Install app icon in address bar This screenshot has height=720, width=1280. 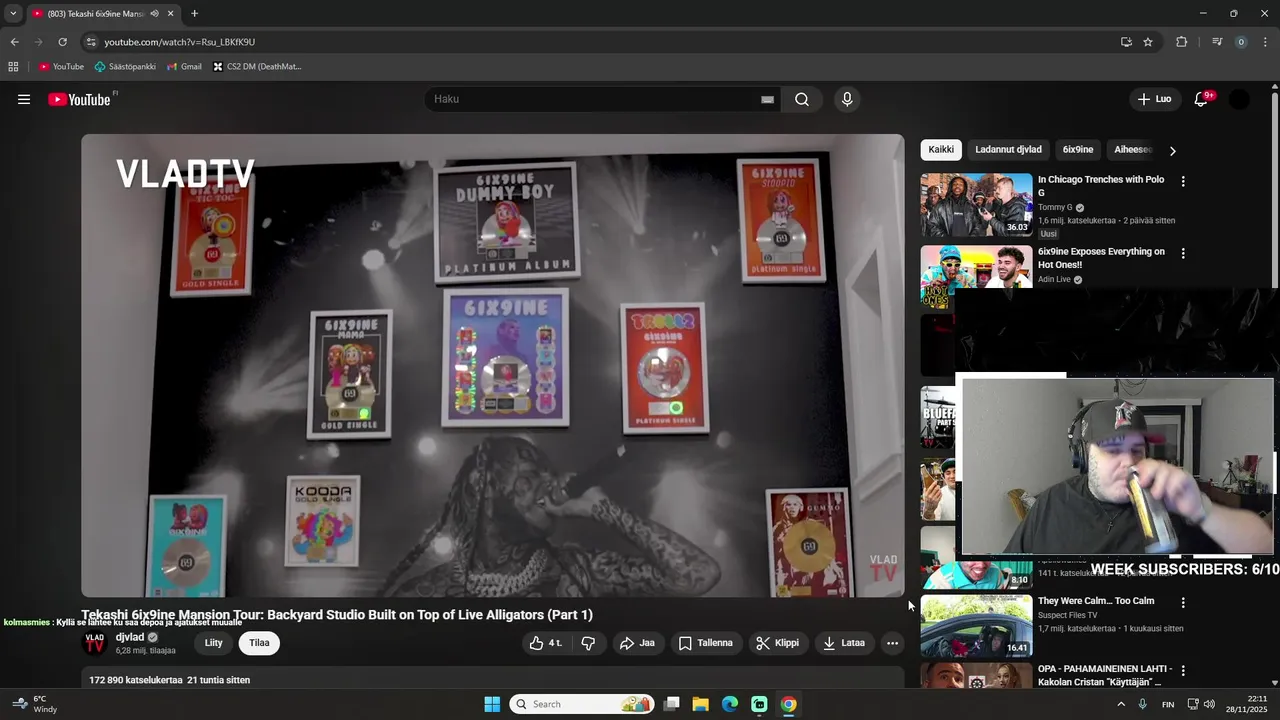tap(1126, 42)
